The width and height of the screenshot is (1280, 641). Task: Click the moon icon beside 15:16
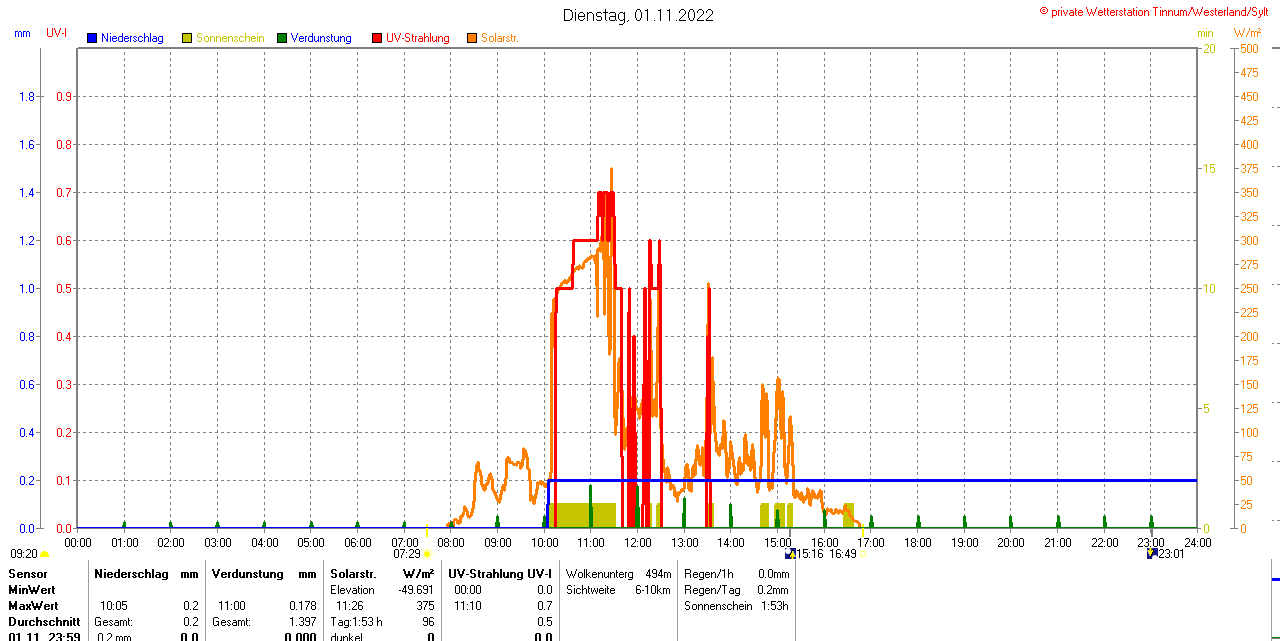(790, 553)
